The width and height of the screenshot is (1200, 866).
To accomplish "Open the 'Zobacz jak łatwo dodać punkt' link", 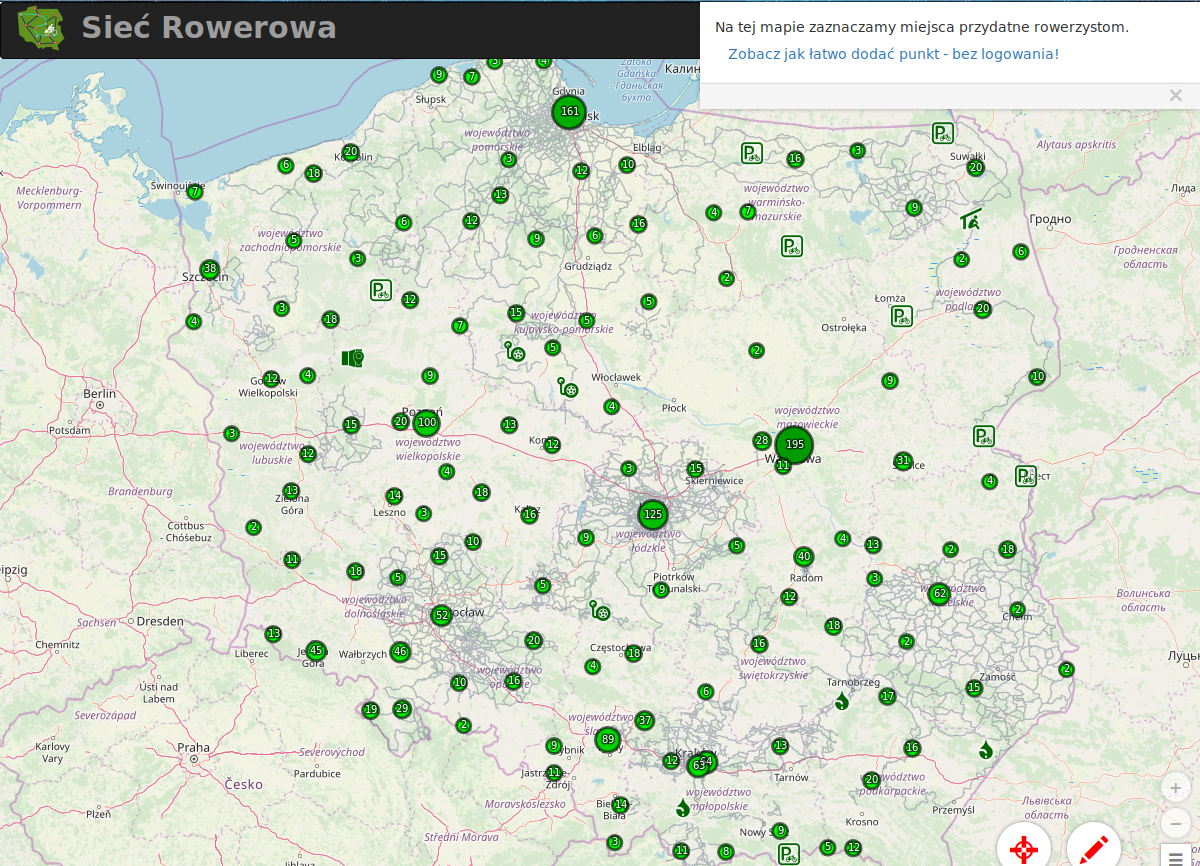I will click(x=893, y=54).
